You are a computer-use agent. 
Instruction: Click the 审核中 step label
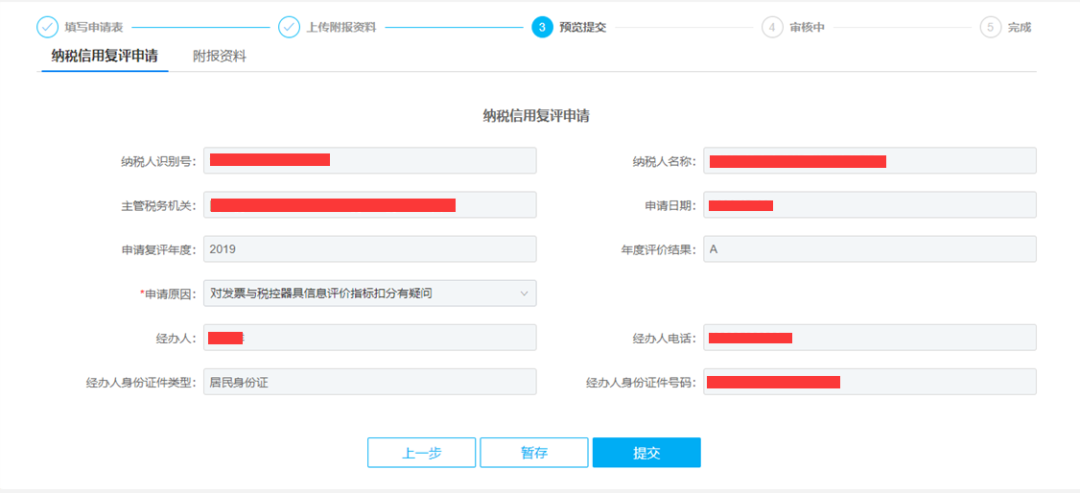807,28
